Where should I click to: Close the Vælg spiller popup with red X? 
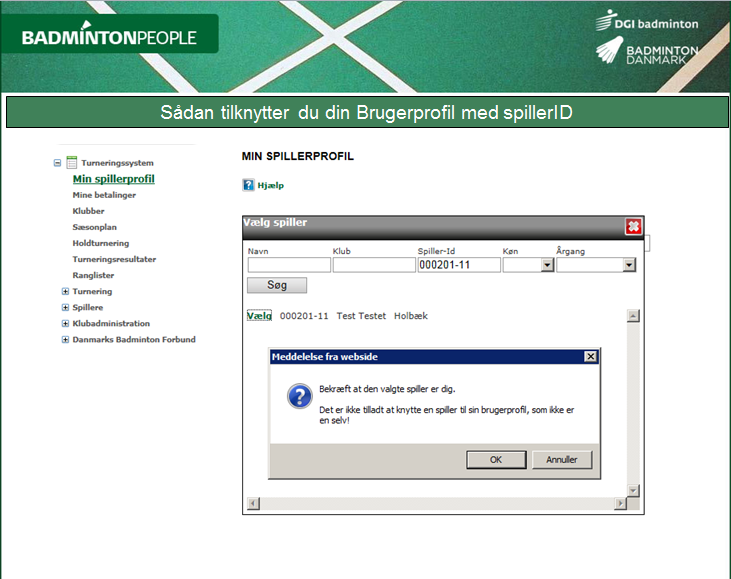click(x=633, y=226)
